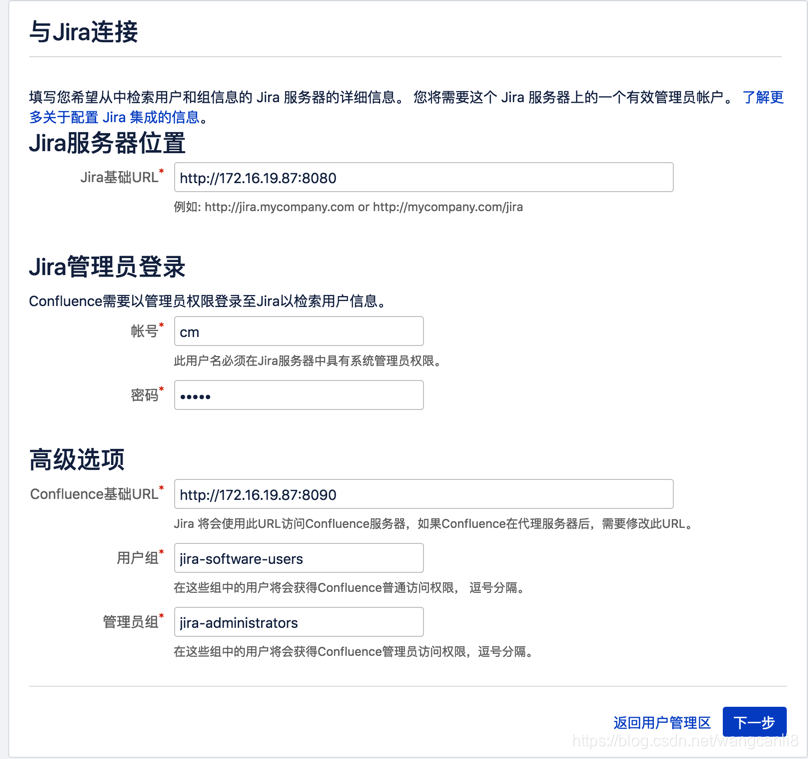
Task: Click the 密码 field label
Action: point(147,395)
